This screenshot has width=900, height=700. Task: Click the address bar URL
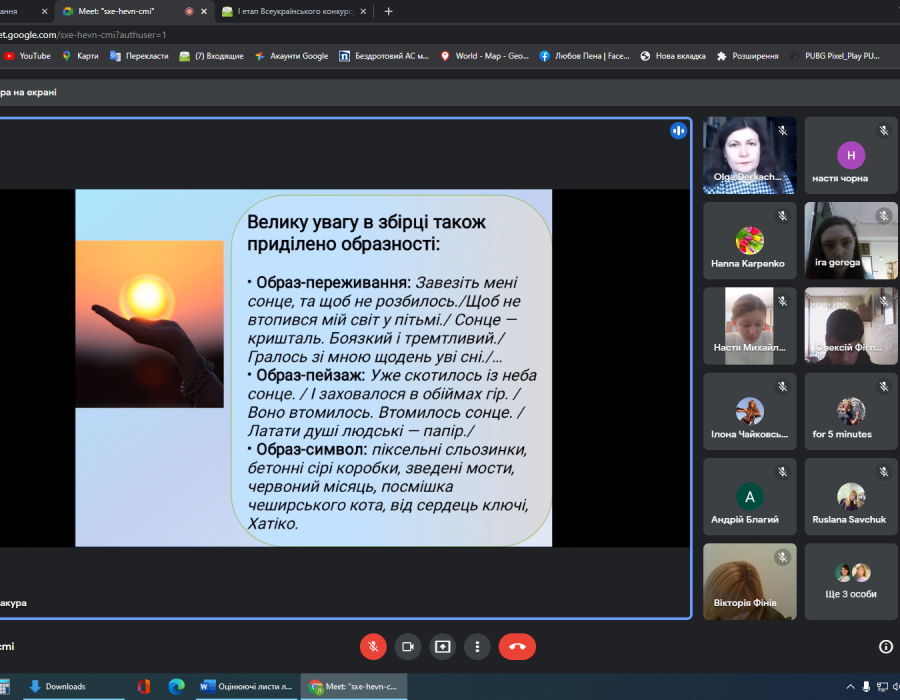point(100,34)
